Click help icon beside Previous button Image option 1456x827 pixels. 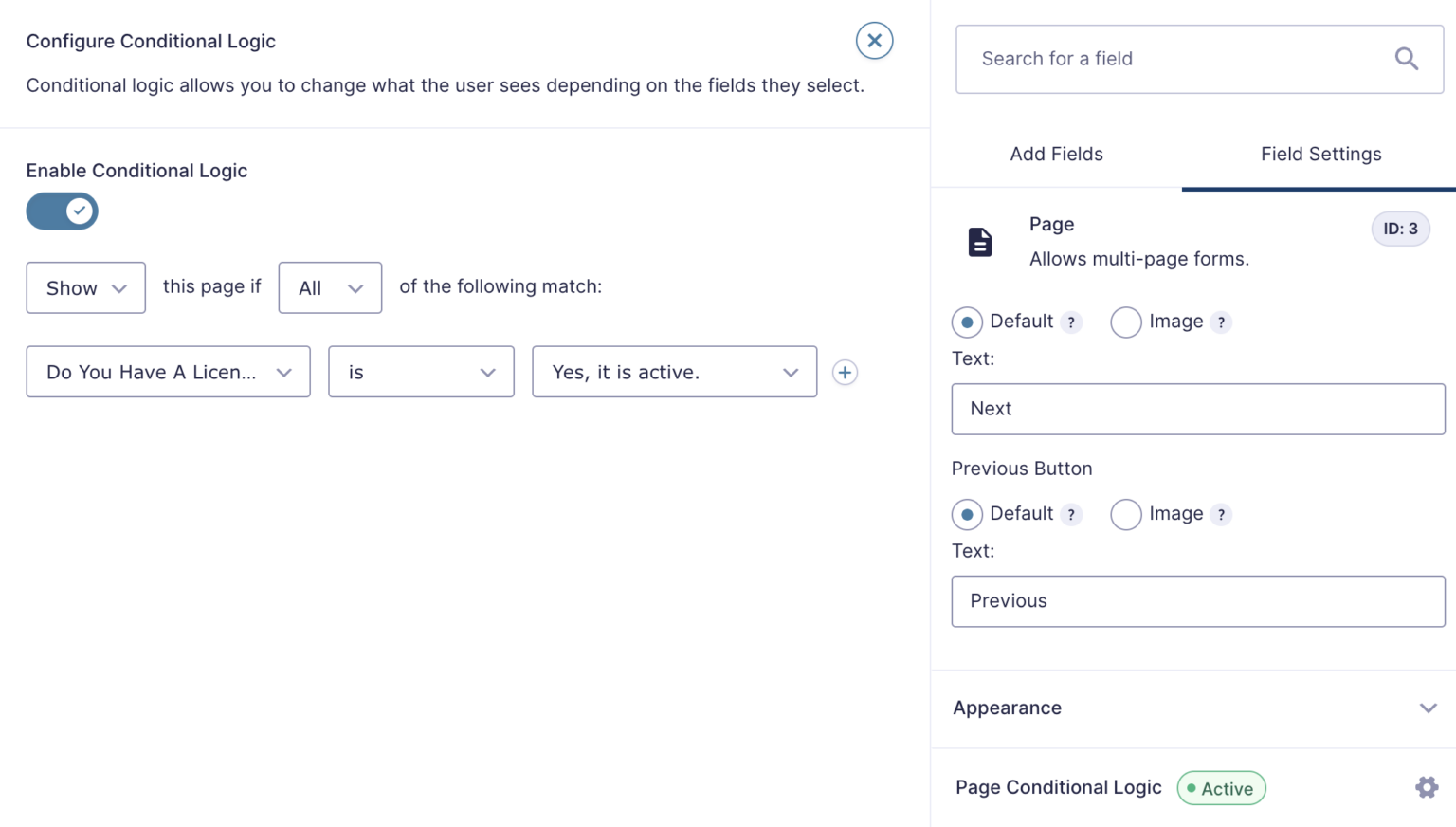point(1222,514)
